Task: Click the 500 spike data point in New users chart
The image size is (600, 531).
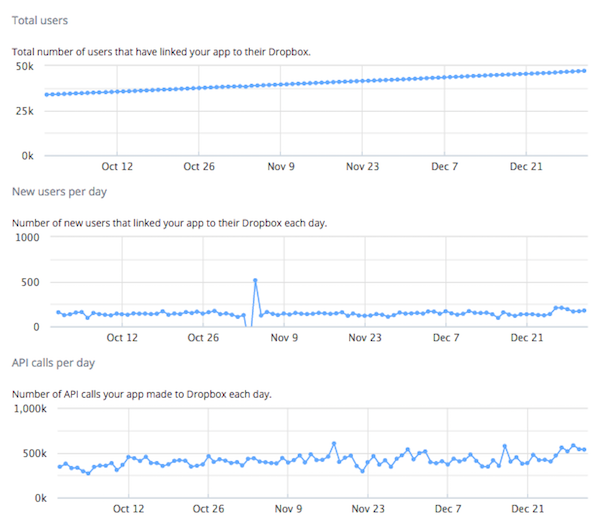Action: 255,280
